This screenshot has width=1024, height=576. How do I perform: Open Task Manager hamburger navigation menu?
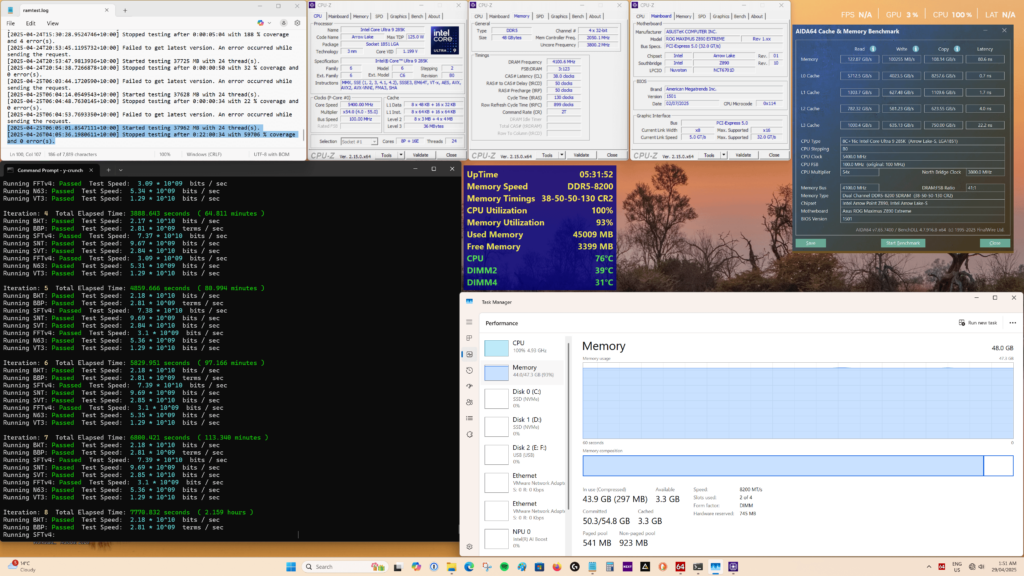pos(469,322)
